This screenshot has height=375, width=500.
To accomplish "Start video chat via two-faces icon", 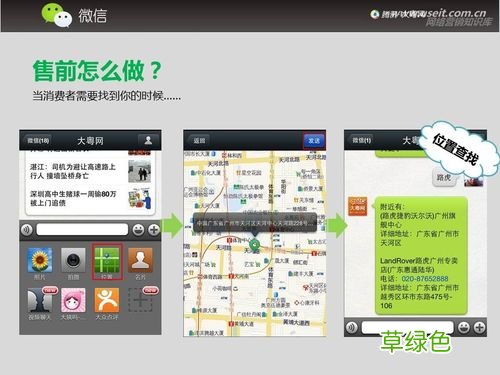I will pos(40,300).
